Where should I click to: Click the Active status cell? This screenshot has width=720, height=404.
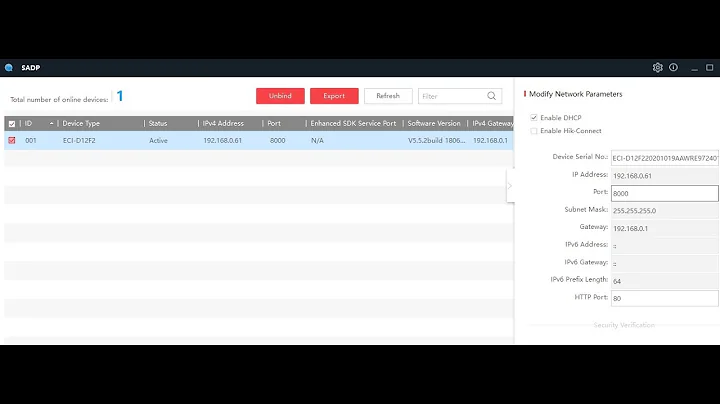pos(158,140)
